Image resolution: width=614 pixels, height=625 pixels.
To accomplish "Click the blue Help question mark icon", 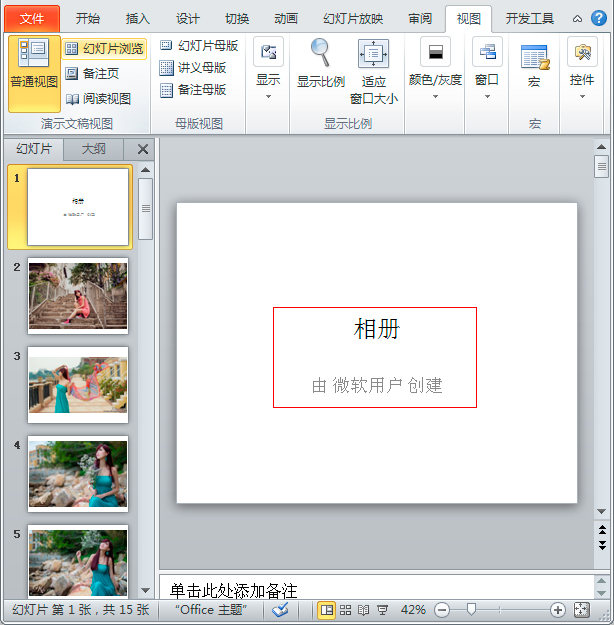I will pyautogui.click(x=598, y=18).
